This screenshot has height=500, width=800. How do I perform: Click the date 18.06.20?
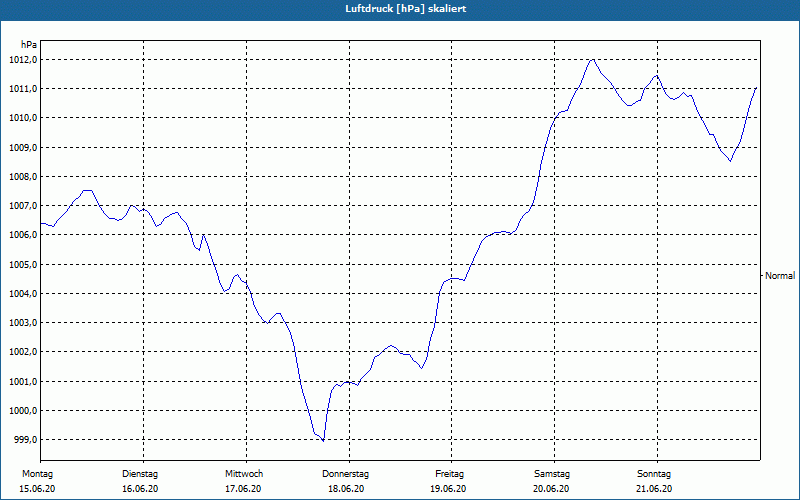click(346, 489)
